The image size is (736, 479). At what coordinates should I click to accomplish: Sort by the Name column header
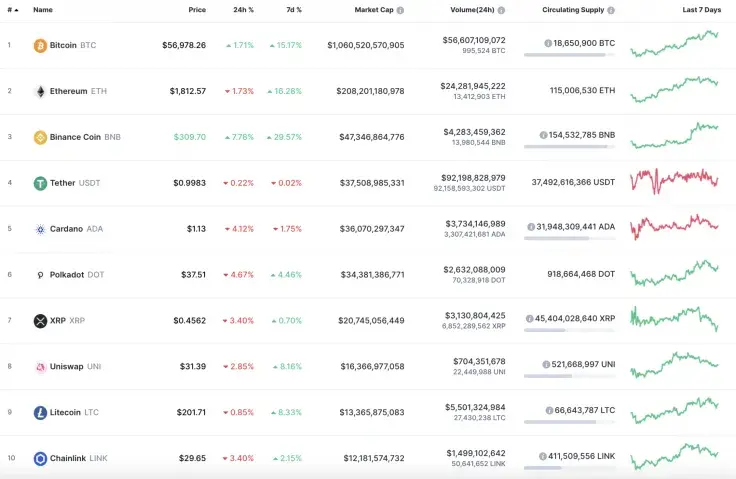(x=43, y=10)
